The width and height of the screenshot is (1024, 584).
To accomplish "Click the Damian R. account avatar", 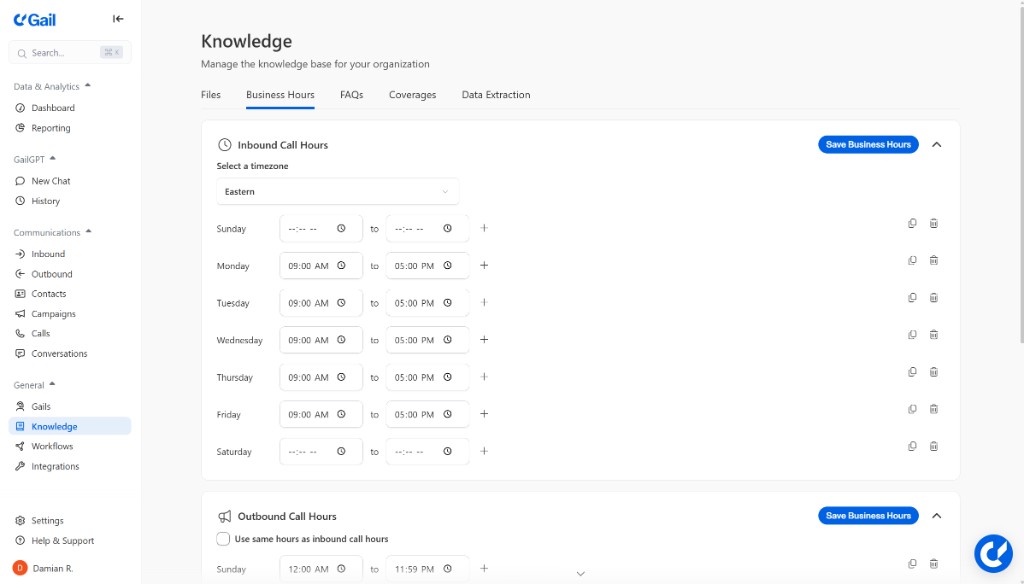I will point(22,568).
